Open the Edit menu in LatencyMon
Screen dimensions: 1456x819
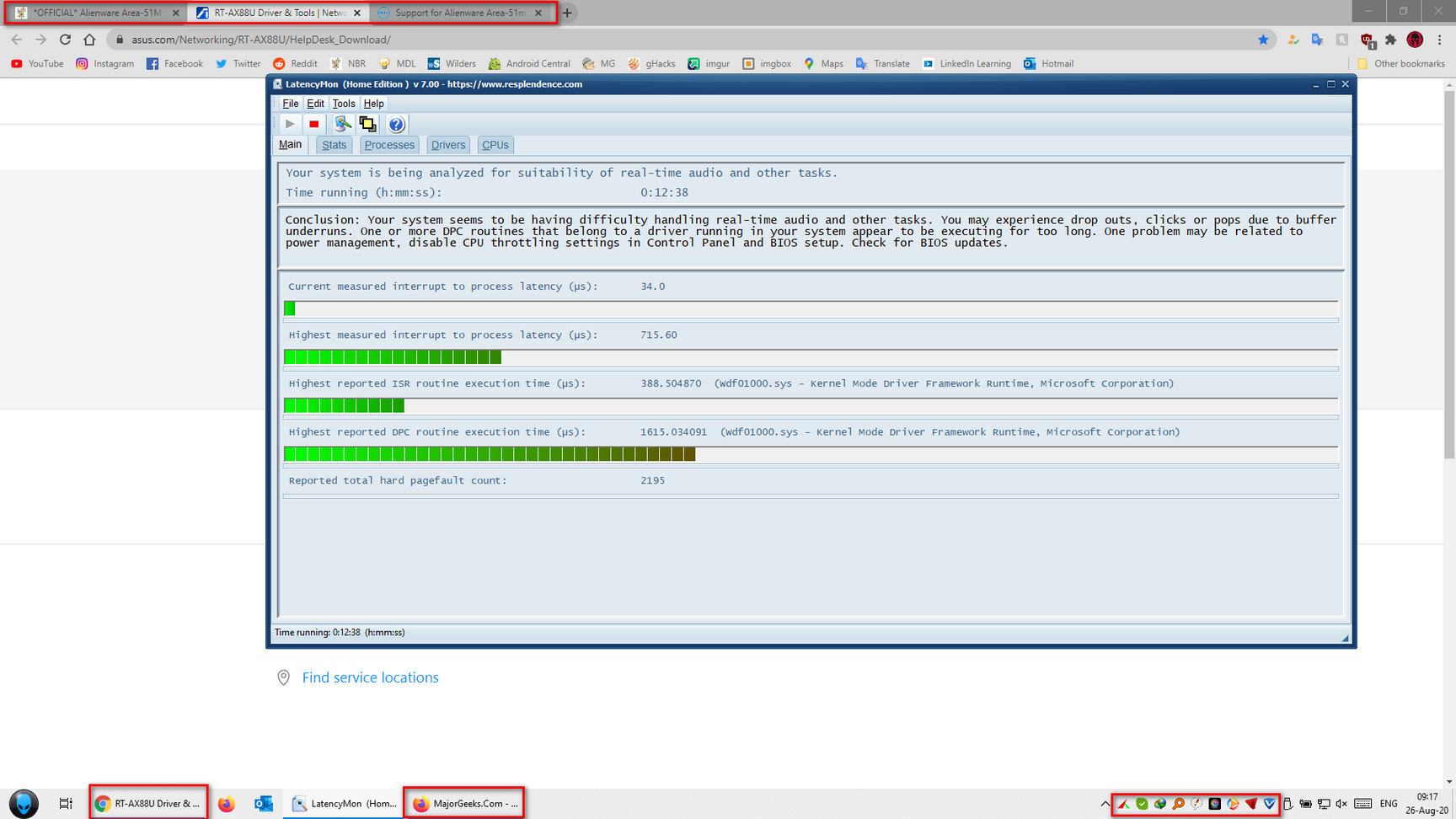[315, 104]
